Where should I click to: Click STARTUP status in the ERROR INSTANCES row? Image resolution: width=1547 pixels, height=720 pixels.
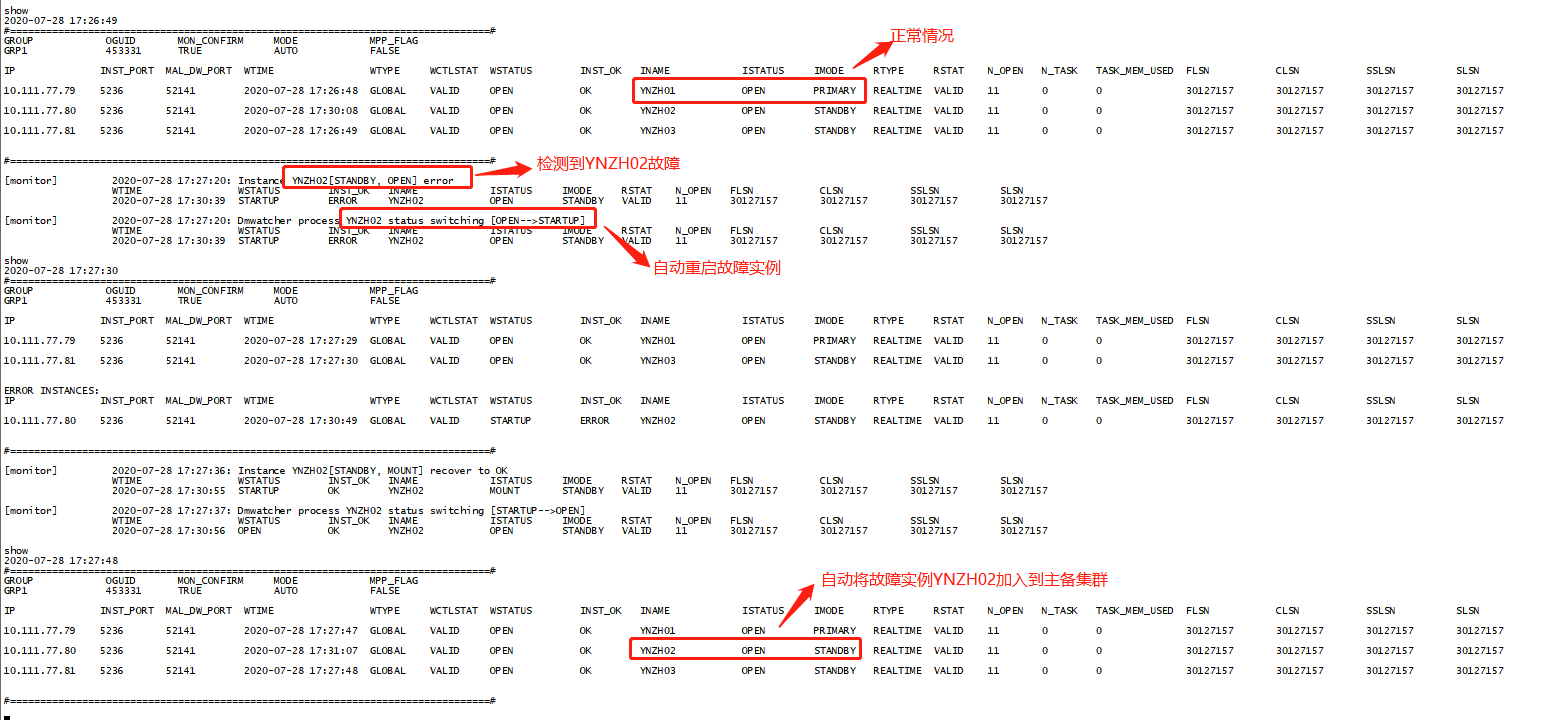510,421
